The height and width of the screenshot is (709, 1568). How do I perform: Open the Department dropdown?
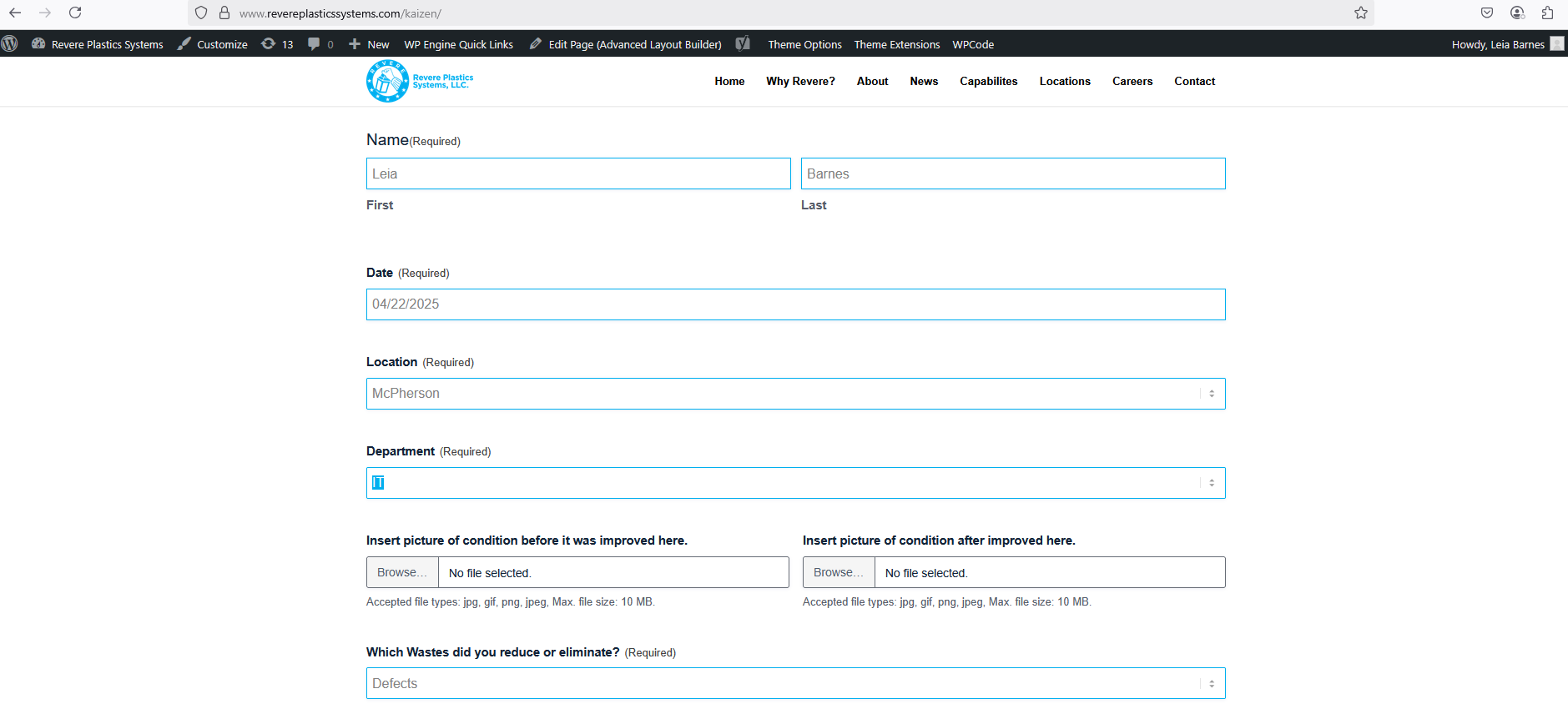click(x=795, y=483)
